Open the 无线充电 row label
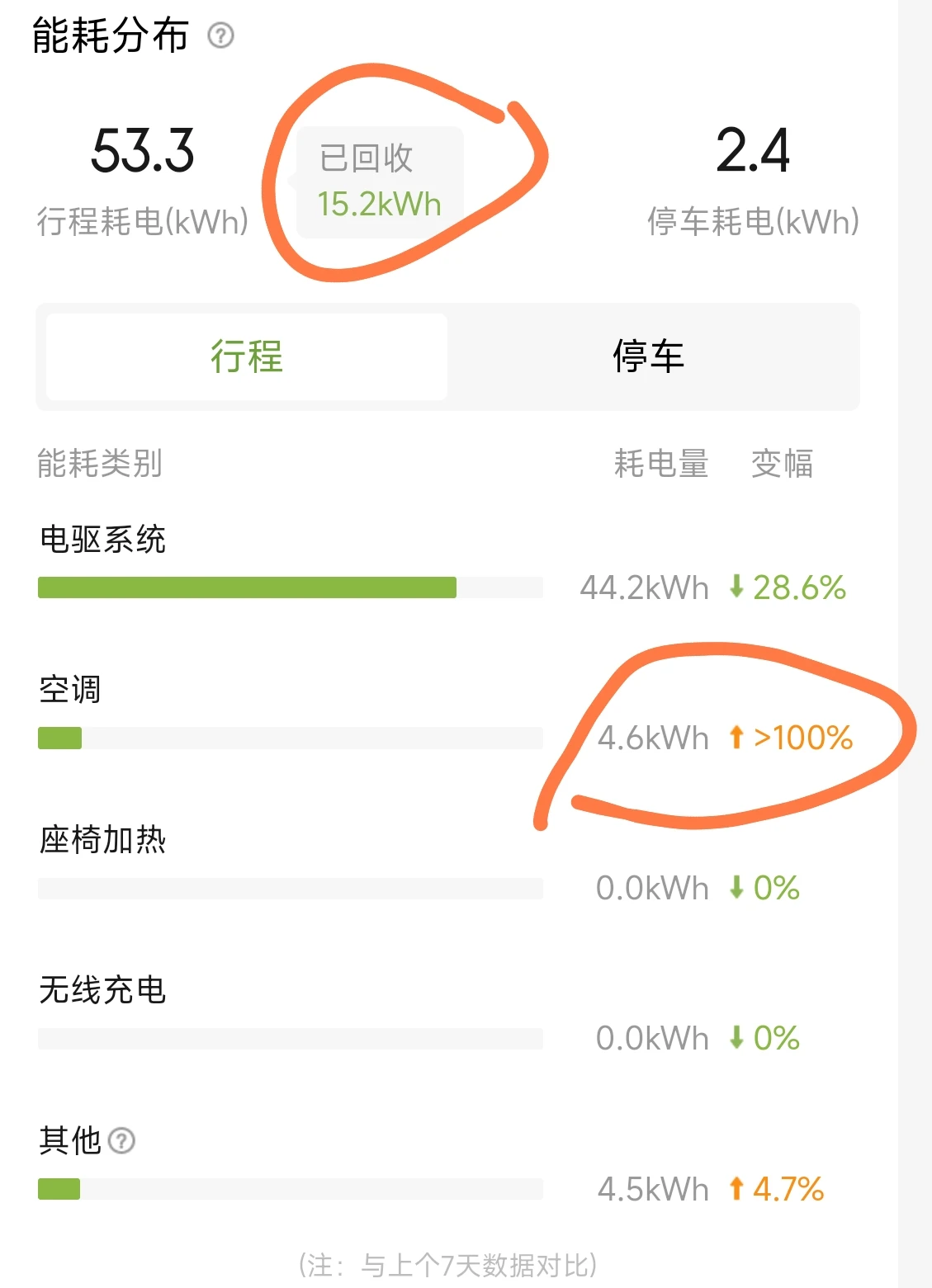The width and height of the screenshot is (932, 1288). pos(102,990)
